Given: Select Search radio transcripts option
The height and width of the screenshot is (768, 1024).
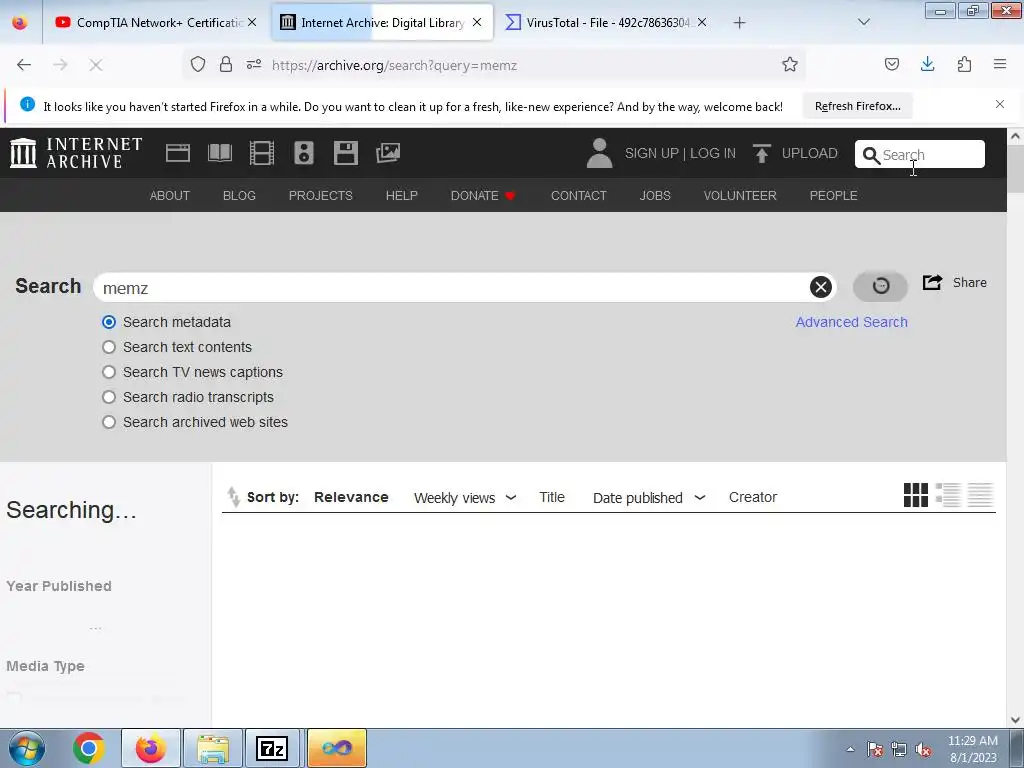Looking at the screenshot, I should coord(109,397).
